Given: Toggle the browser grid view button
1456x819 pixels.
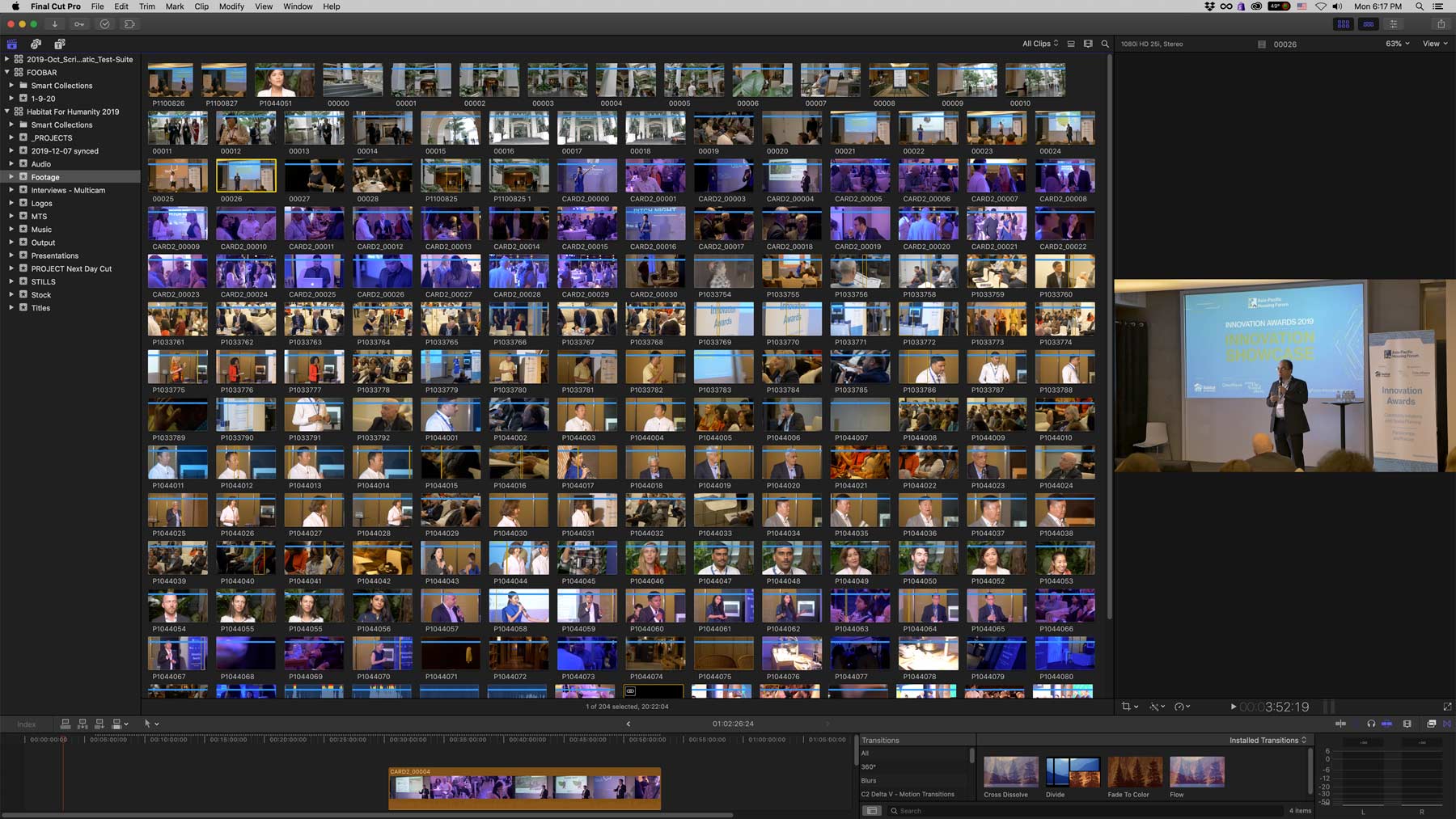Looking at the screenshot, I should coord(1343,24).
